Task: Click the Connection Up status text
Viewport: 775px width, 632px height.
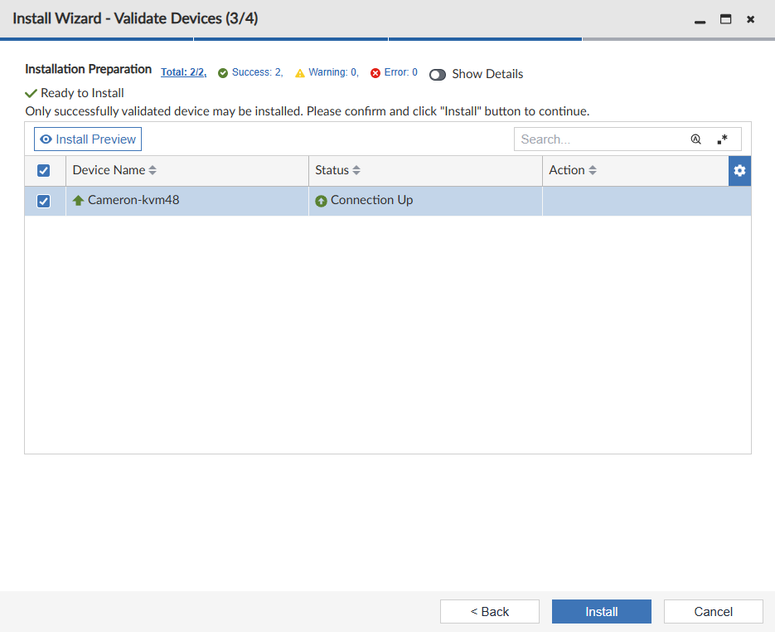Action: point(372,200)
